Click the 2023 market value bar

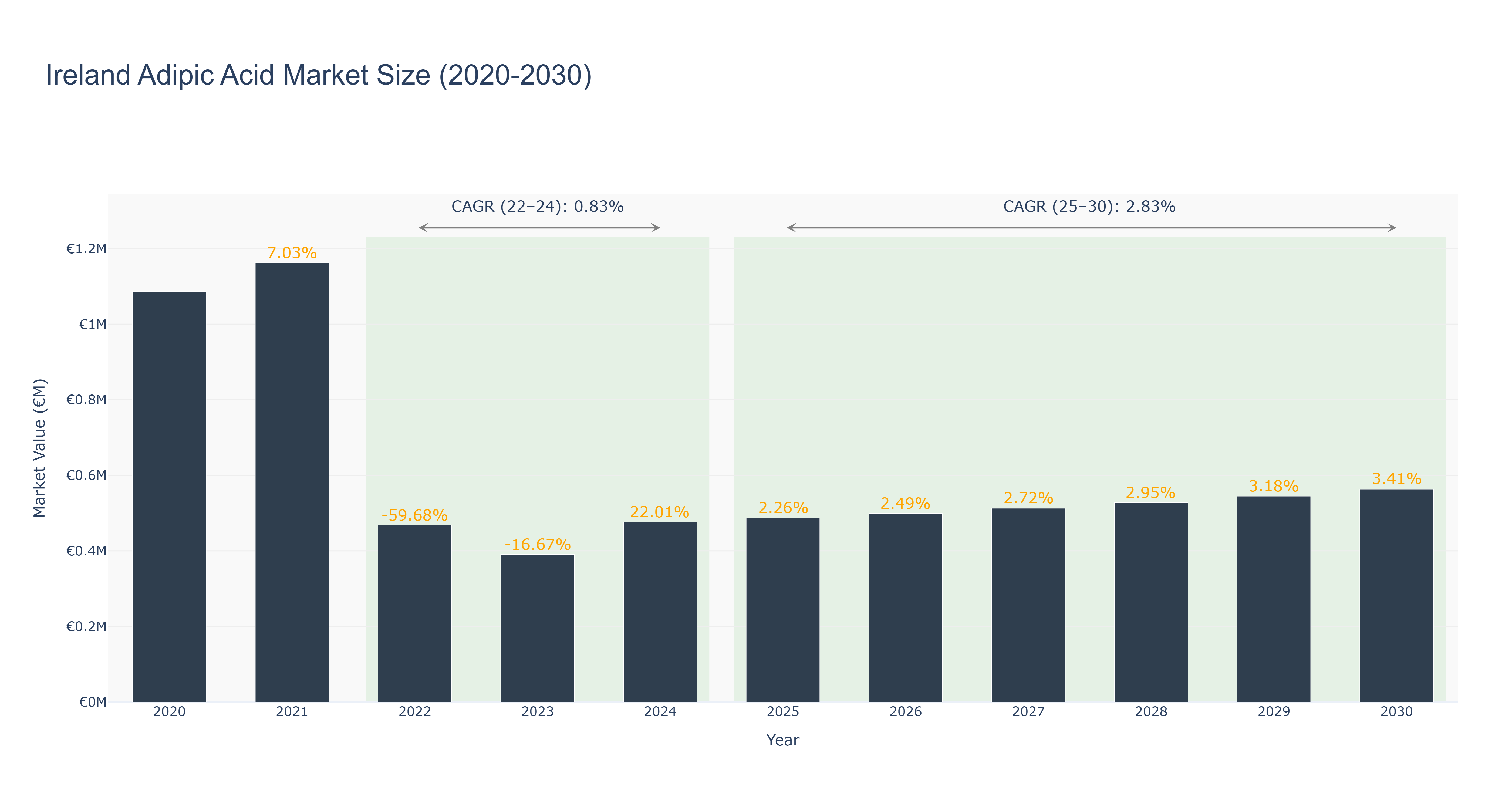click(537, 628)
